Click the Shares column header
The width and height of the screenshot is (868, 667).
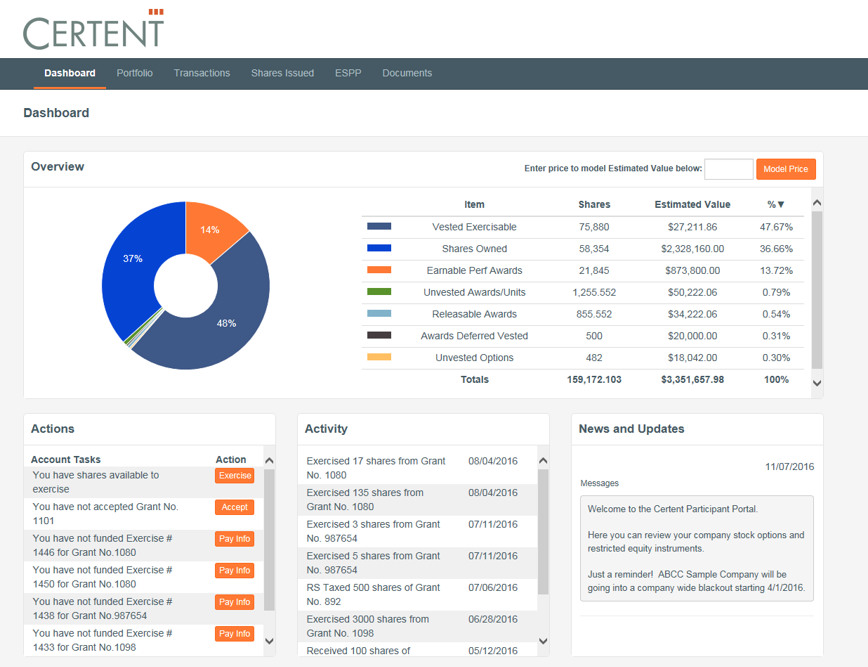(594, 204)
